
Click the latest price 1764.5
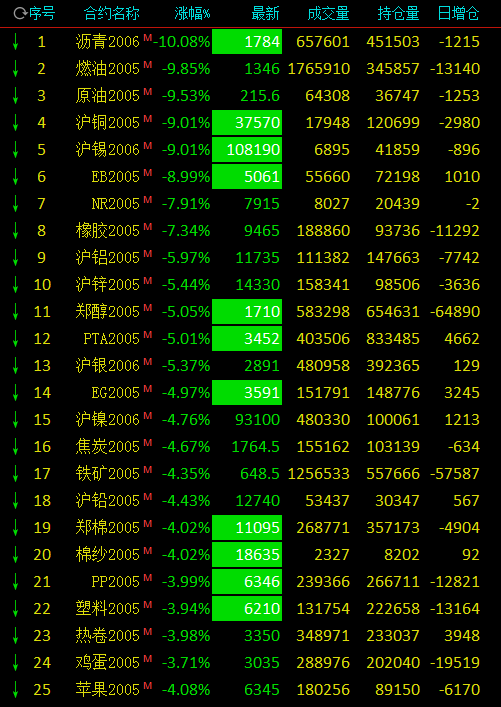pos(256,447)
